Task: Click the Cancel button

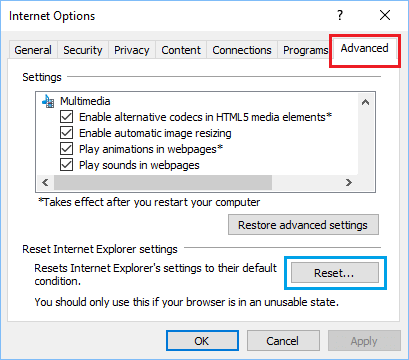Action: [x=283, y=341]
